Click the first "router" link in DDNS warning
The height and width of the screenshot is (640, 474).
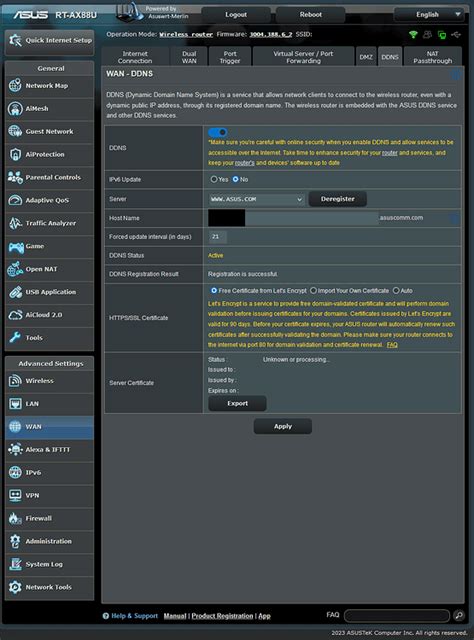(x=389, y=153)
